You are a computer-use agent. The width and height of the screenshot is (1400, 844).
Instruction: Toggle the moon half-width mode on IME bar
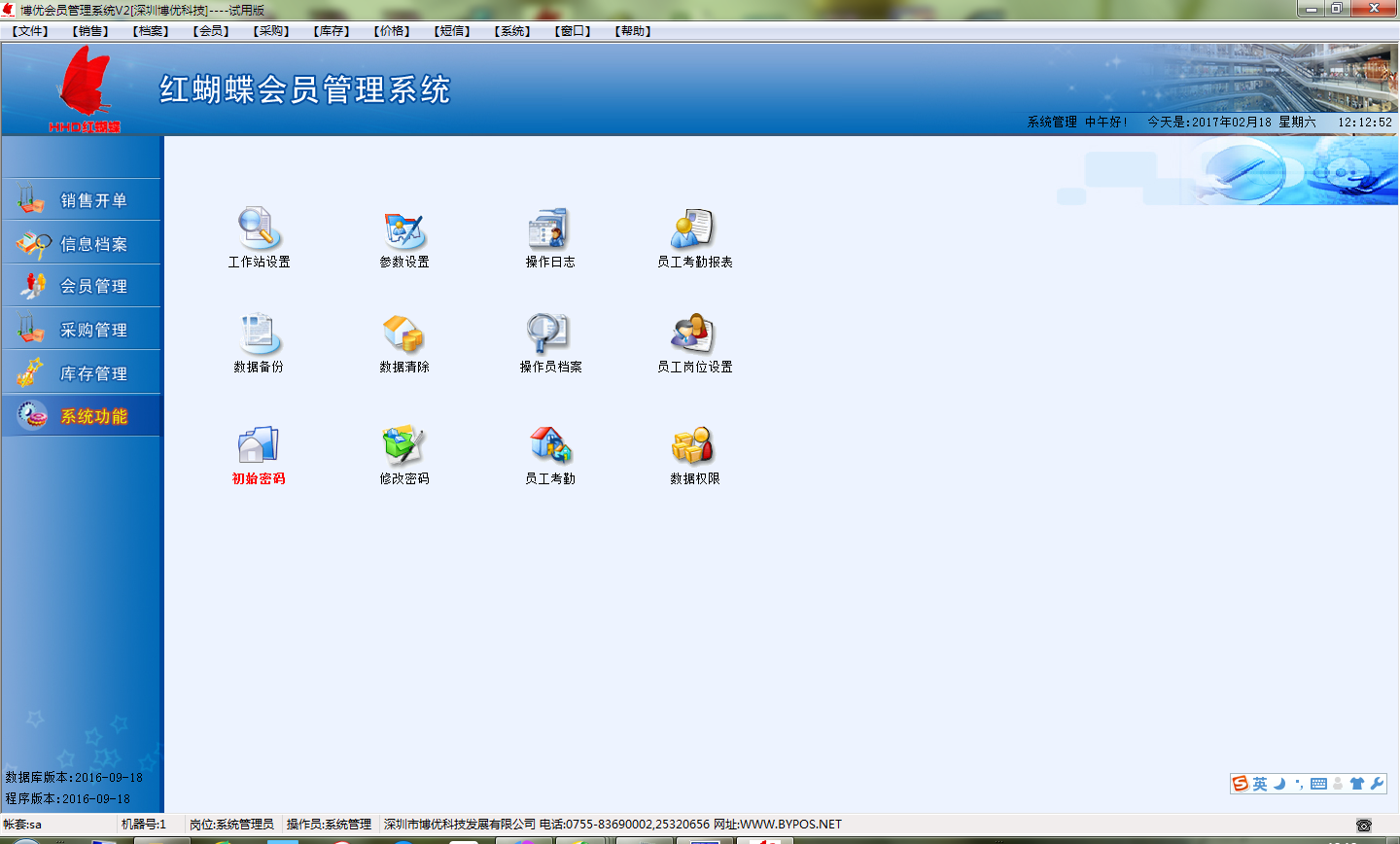[1279, 784]
